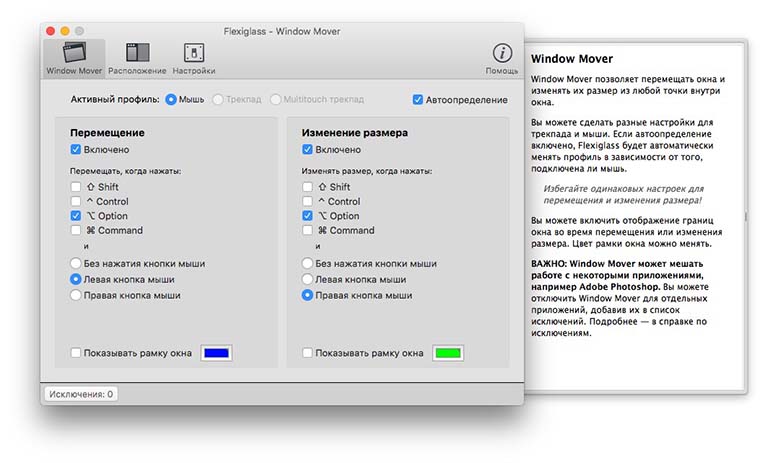Click the Перемещение section heading
Screen dimensions: 760x463
click(107, 132)
